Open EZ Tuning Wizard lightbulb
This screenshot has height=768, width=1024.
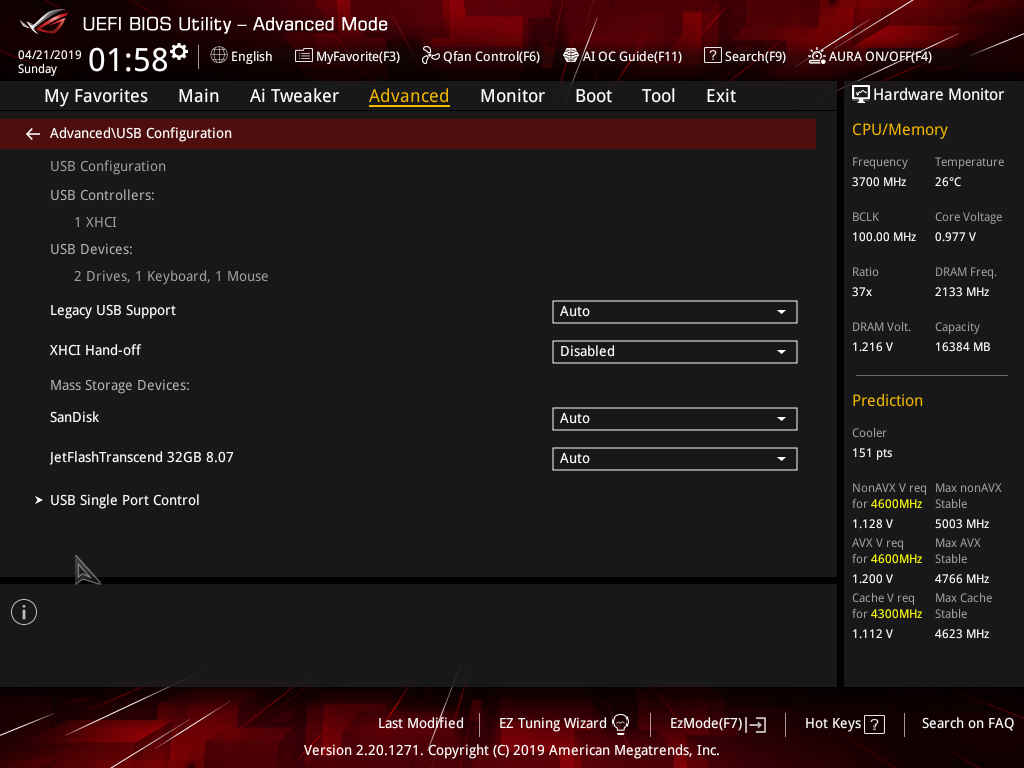pos(620,723)
